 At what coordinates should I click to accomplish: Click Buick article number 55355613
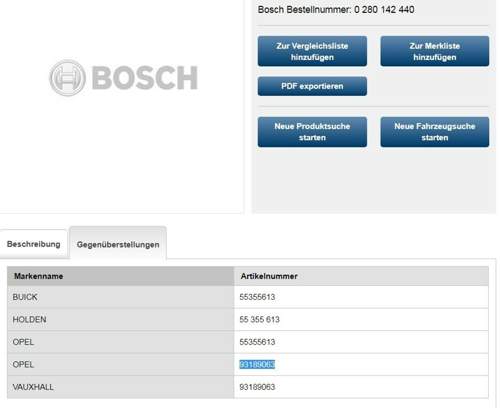click(257, 297)
